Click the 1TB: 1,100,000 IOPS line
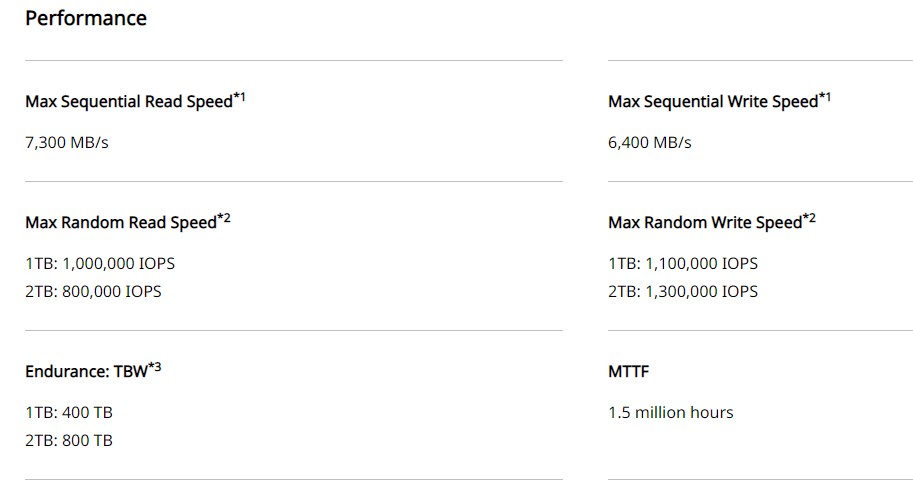Viewport: 913px width, 493px height. (x=683, y=264)
